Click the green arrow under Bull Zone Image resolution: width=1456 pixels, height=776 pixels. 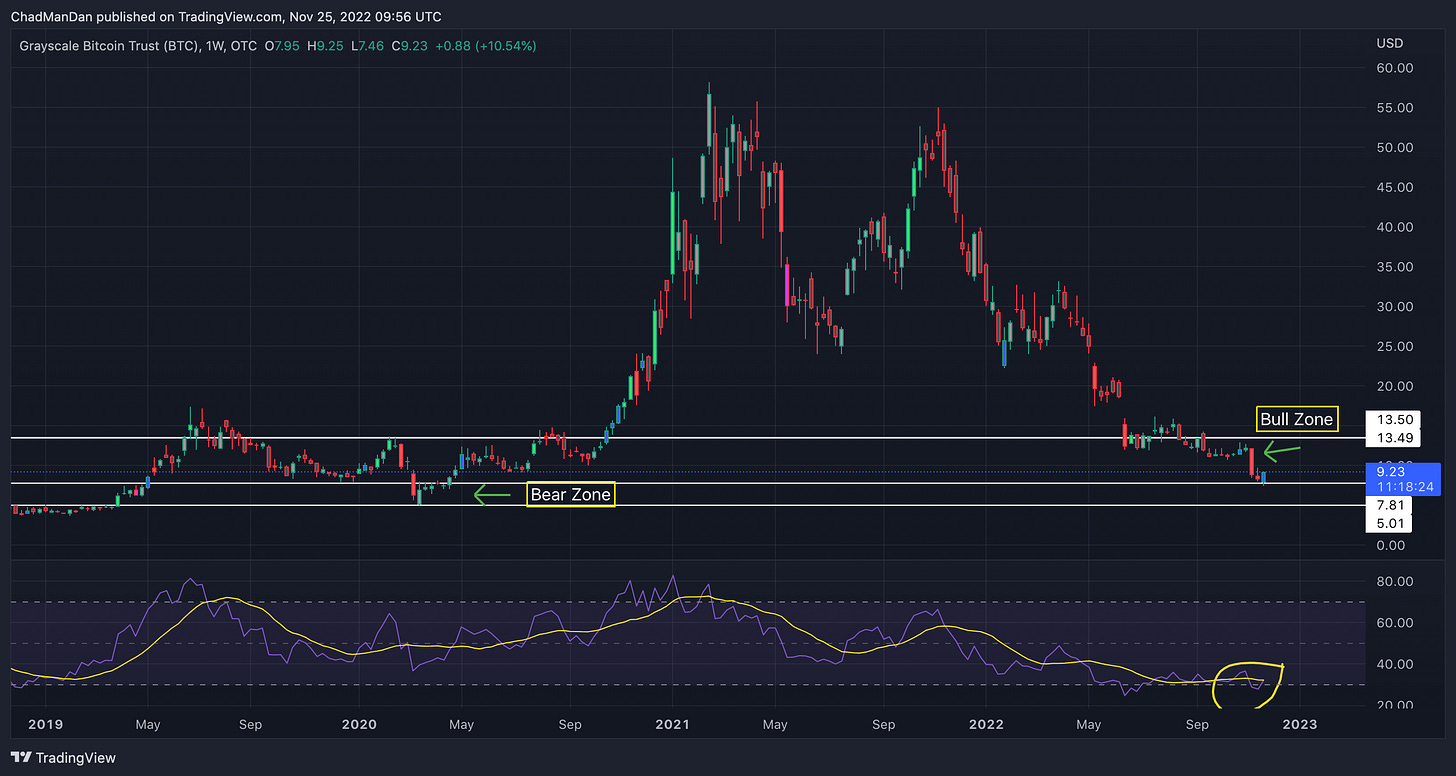point(1283,451)
